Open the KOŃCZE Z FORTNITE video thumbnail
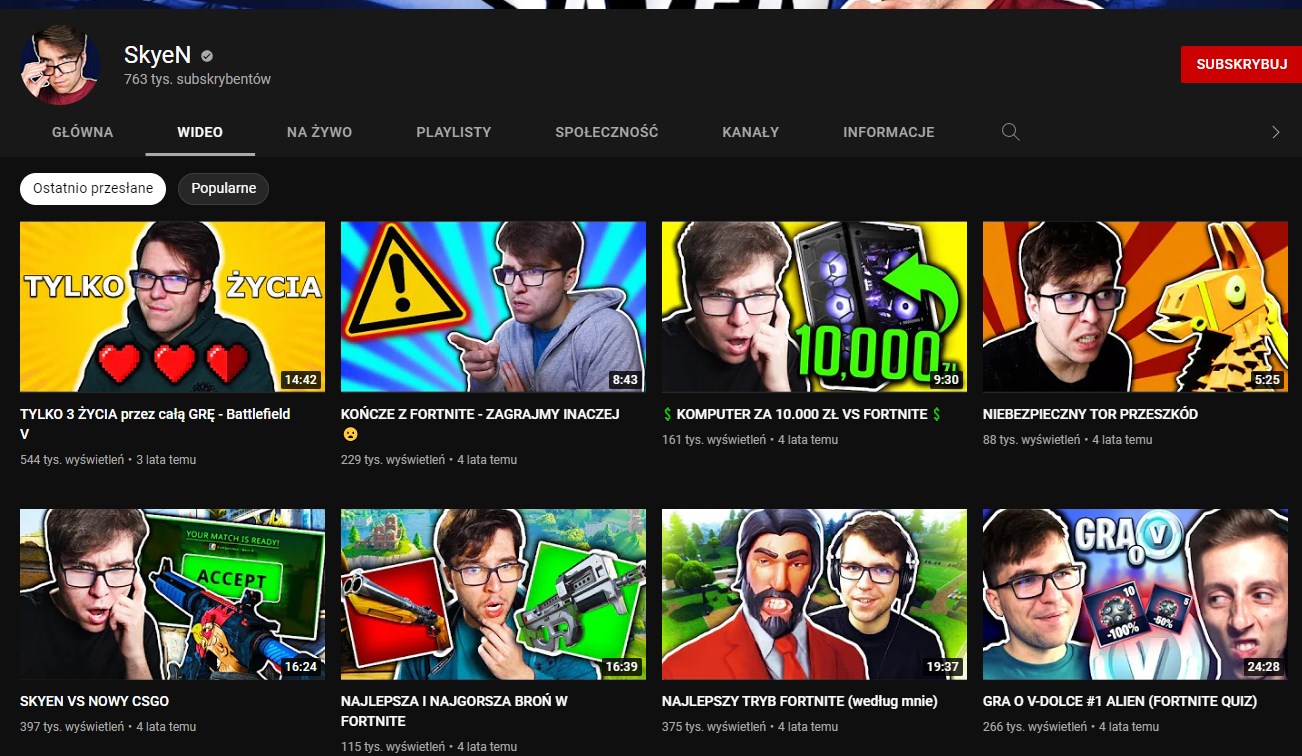Image resolution: width=1302 pixels, height=756 pixels. click(493, 307)
